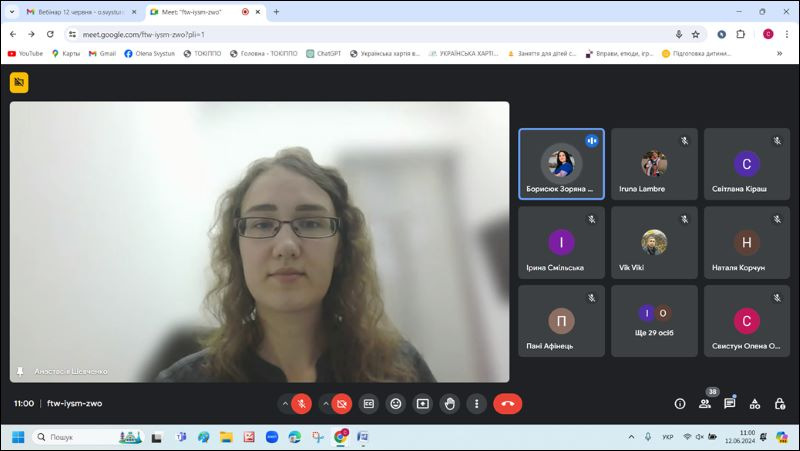Go back in browser history
800x451 pixels.
(x=13, y=34)
